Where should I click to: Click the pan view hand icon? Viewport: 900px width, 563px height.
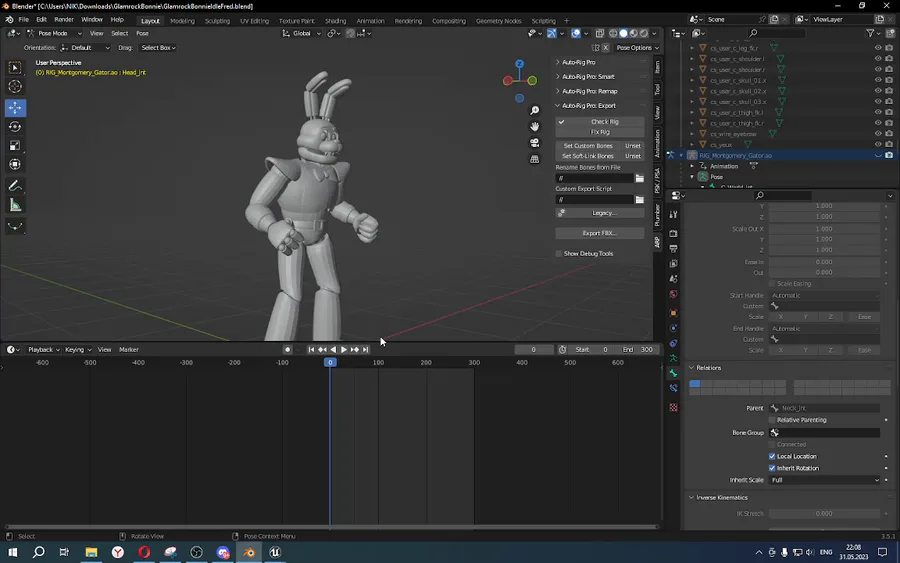[534, 126]
